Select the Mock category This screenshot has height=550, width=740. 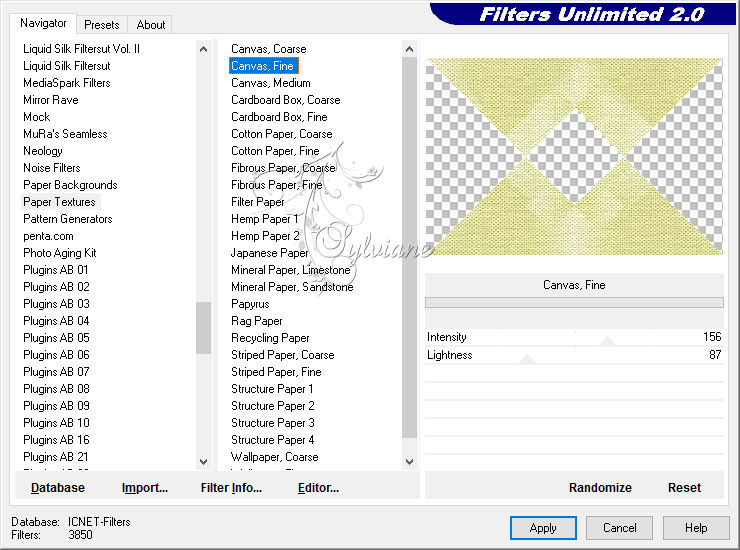click(x=36, y=117)
